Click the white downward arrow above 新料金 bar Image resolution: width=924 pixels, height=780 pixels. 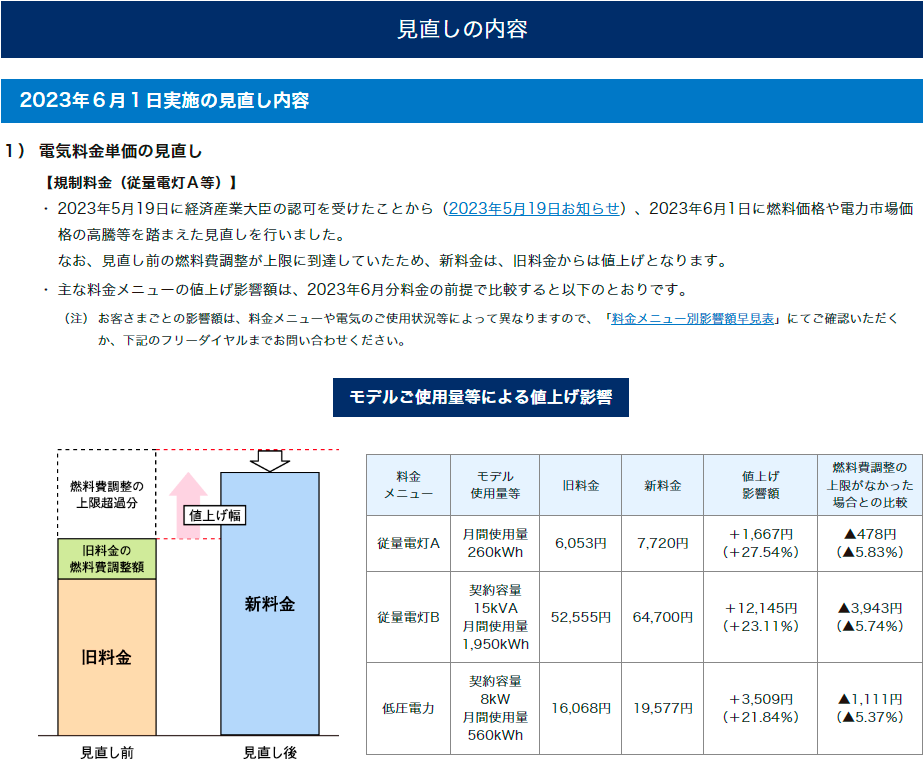coord(270,460)
